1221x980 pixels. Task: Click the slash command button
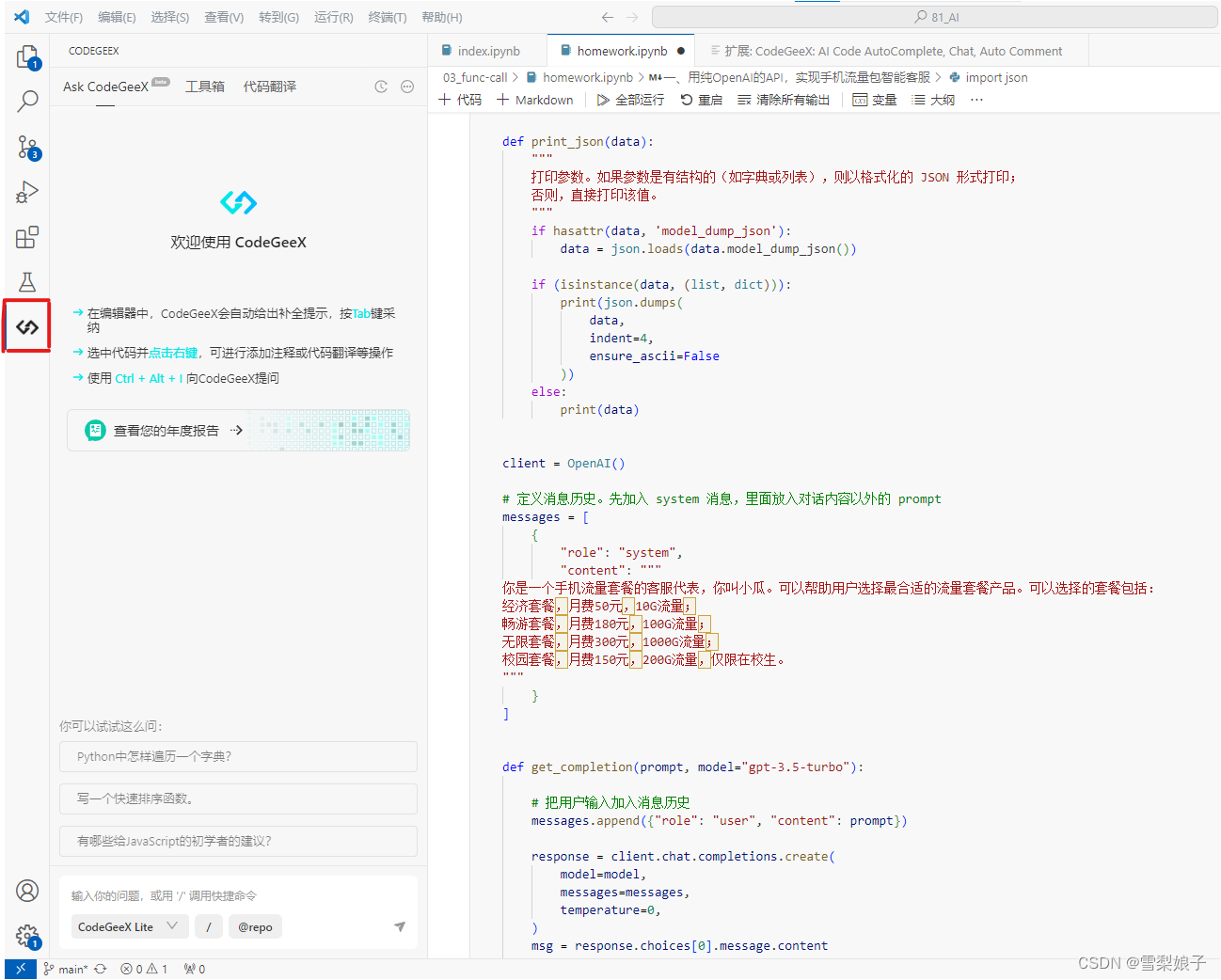pyautogui.click(x=209, y=926)
